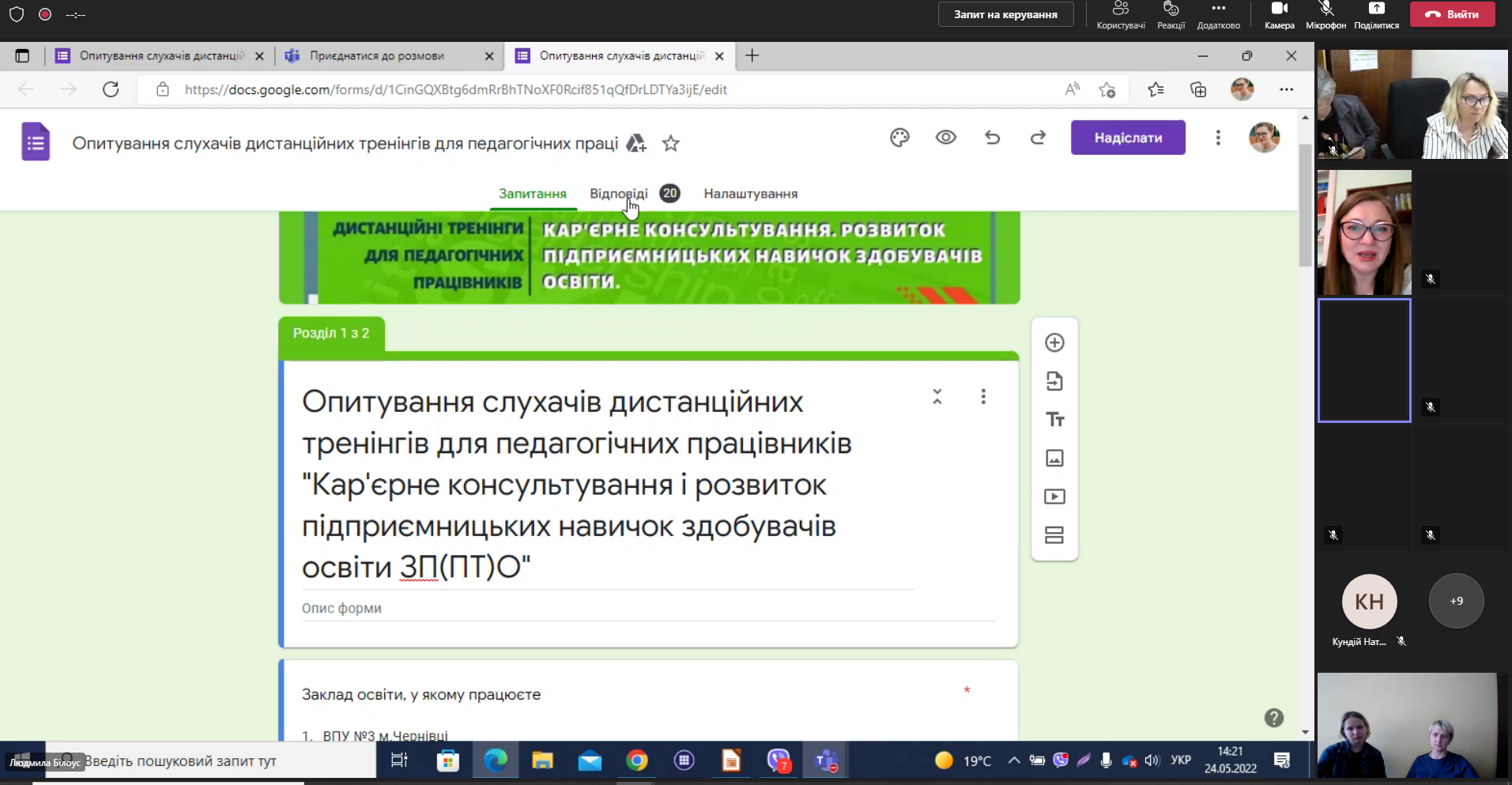Add a title and description block
The height and width of the screenshot is (785, 1512).
coord(1054,420)
